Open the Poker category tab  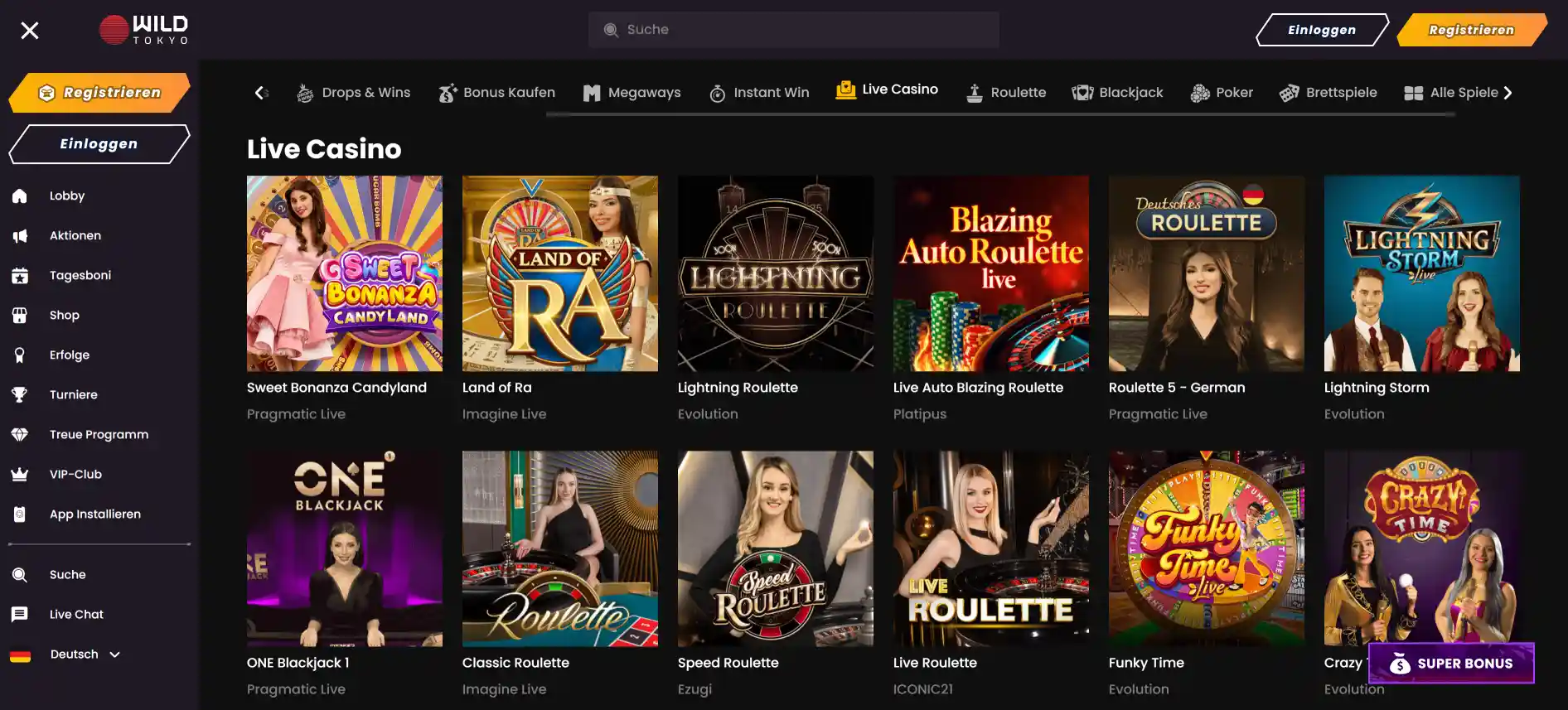pos(1222,93)
